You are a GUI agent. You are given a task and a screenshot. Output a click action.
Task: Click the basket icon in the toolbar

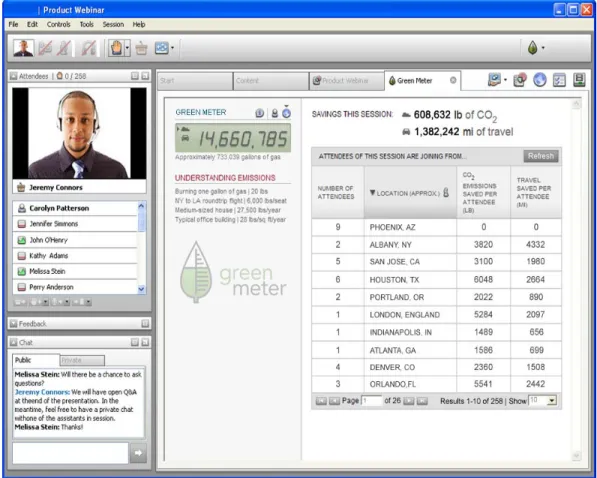pos(142,48)
